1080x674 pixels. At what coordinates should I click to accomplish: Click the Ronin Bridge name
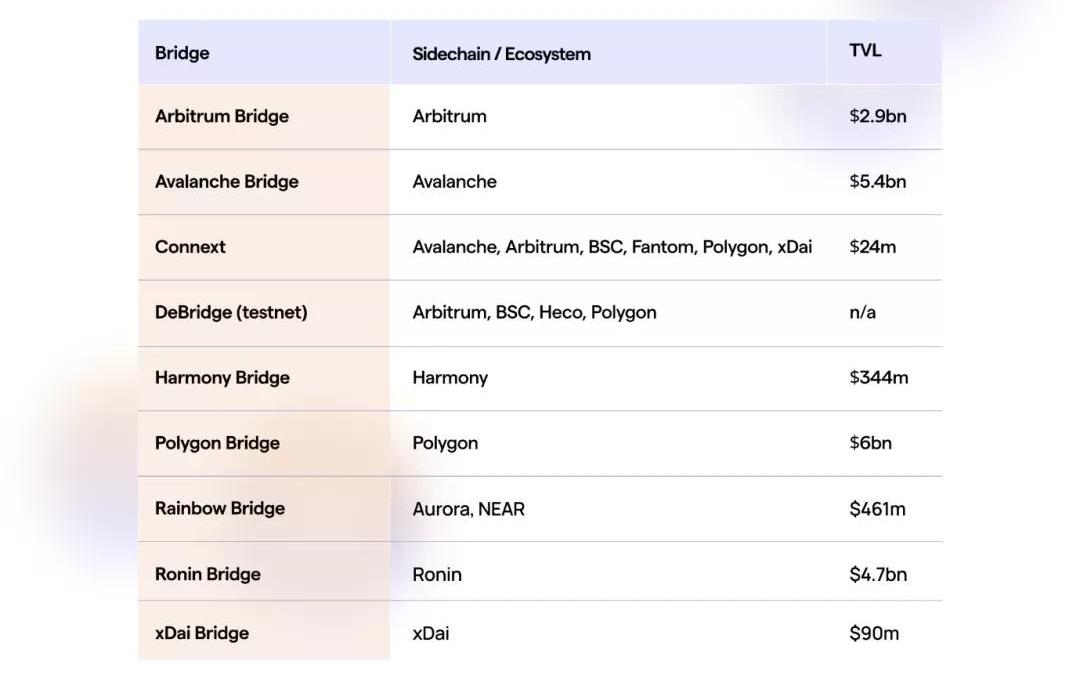click(207, 574)
